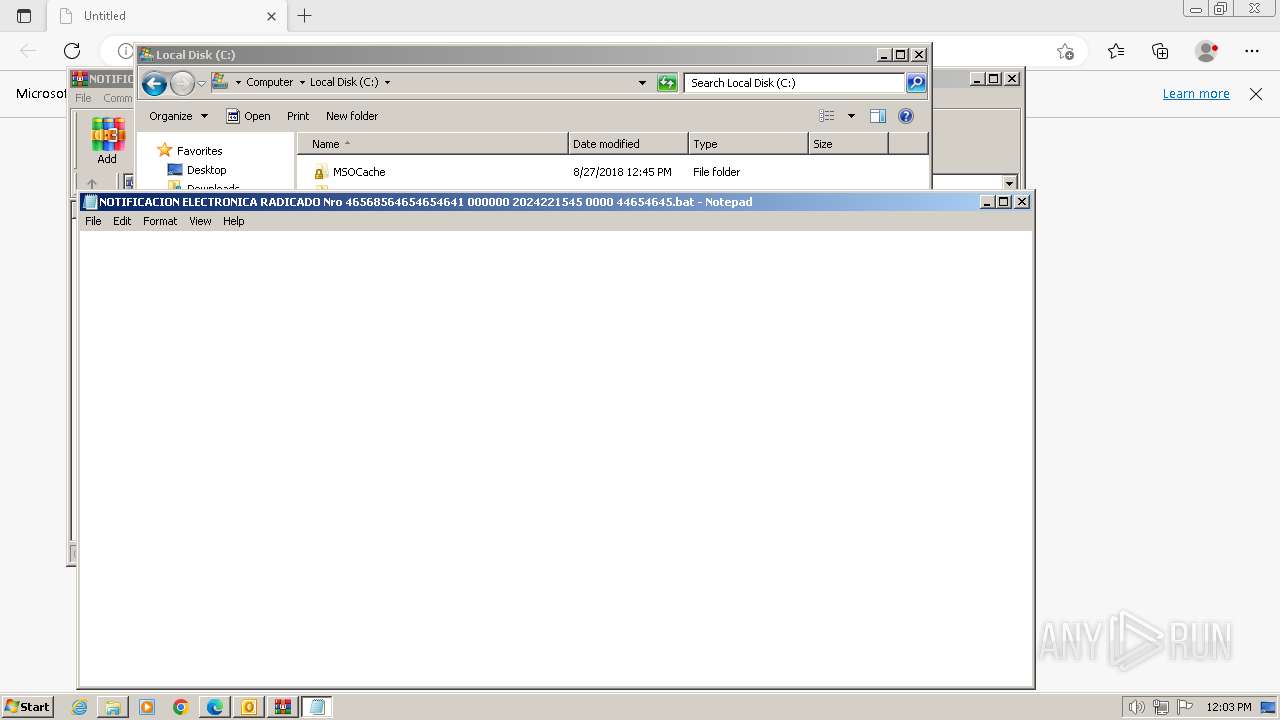
Task: Expand the Local Disk (C:) breadcrumb arrow
Action: coord(387,82)
